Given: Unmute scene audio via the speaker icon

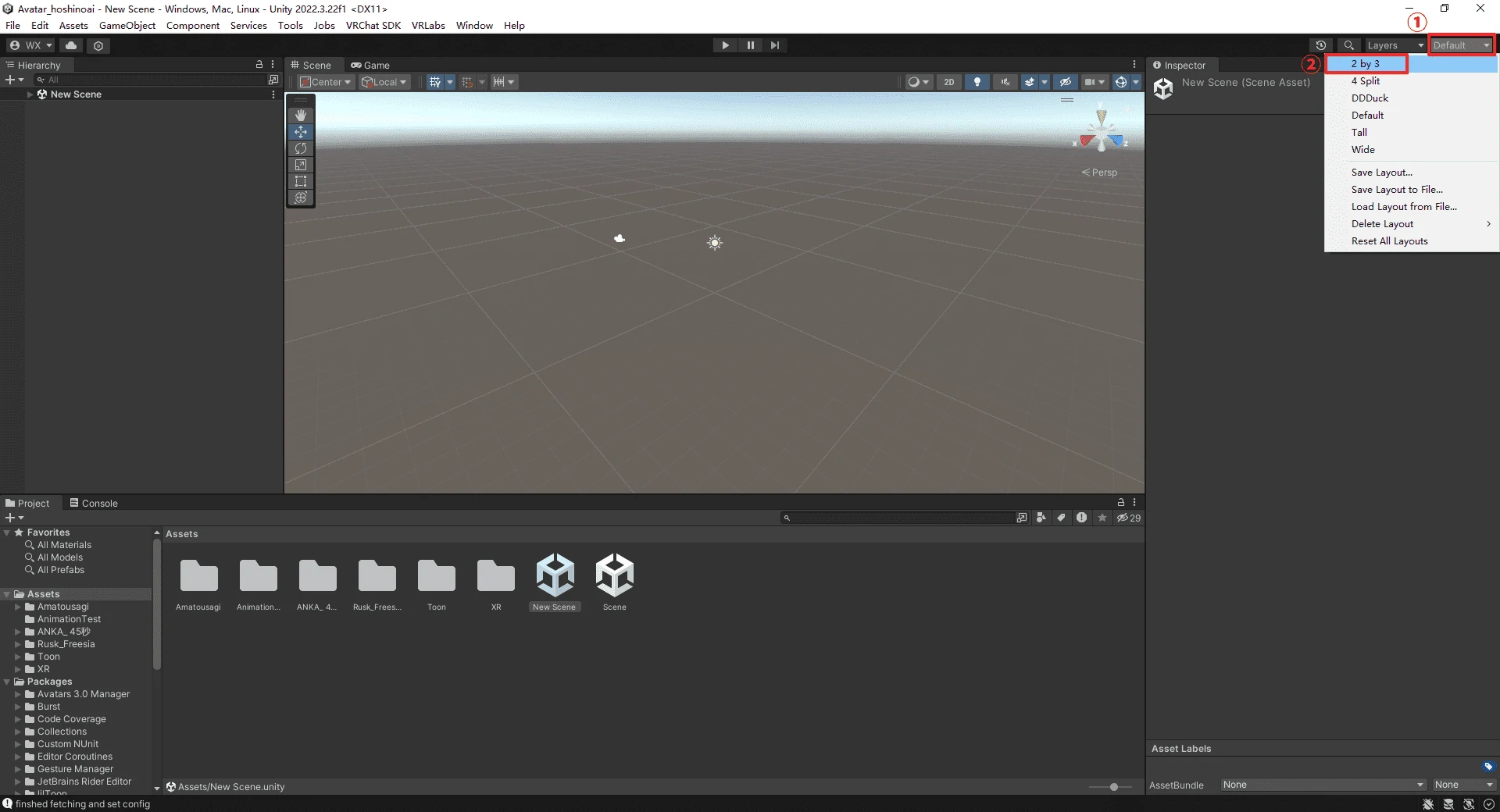Looking at the screenshot, I should click(1005, 81).
